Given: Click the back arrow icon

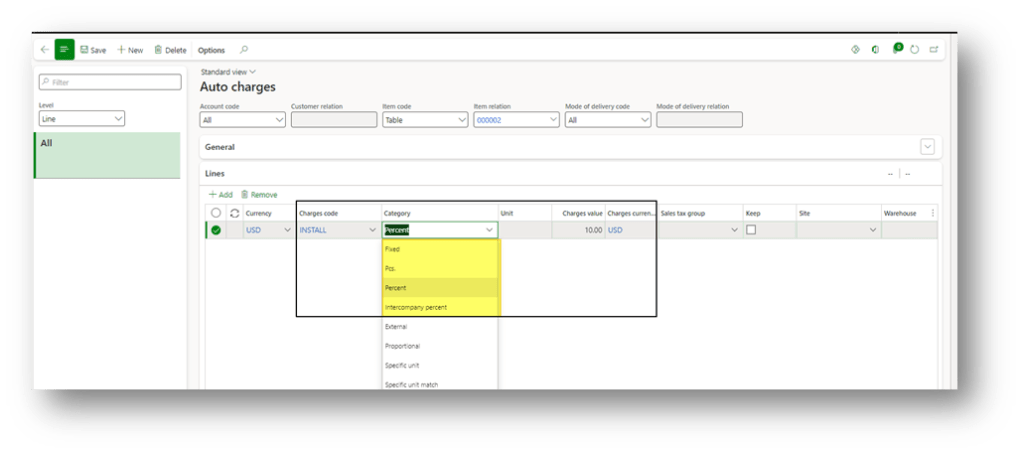Looking at the screenshot, I should click(x=44, y=50).
